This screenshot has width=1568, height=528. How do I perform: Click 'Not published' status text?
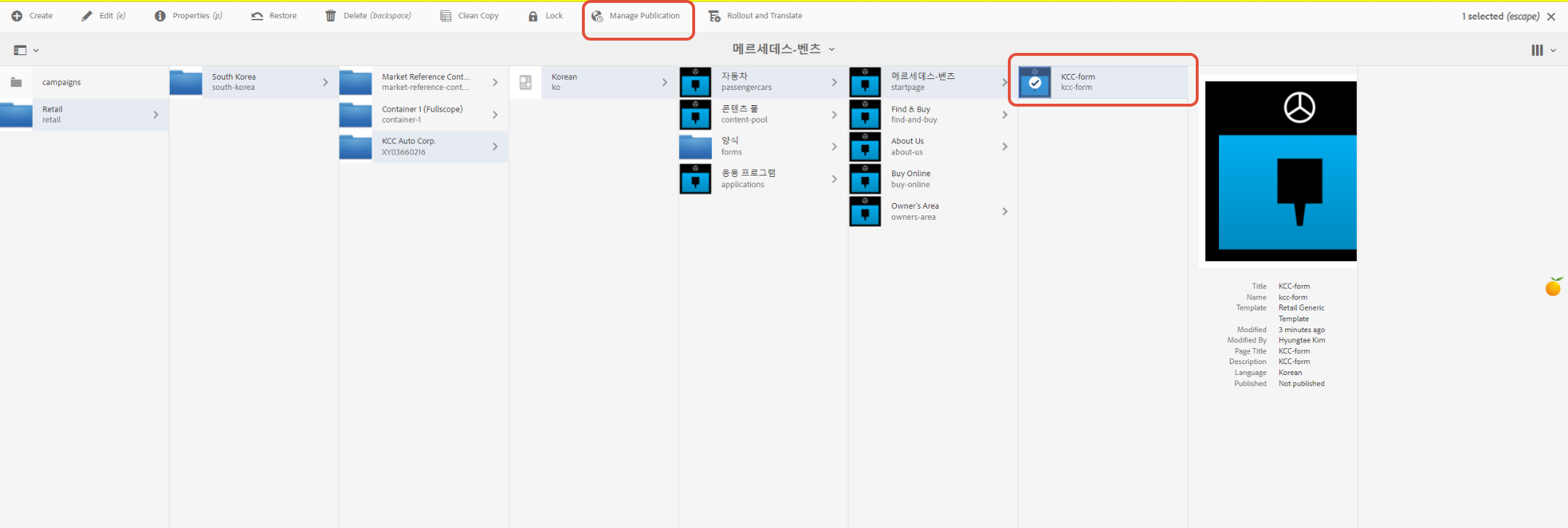pyautogui.click(x=1302, y=384)
